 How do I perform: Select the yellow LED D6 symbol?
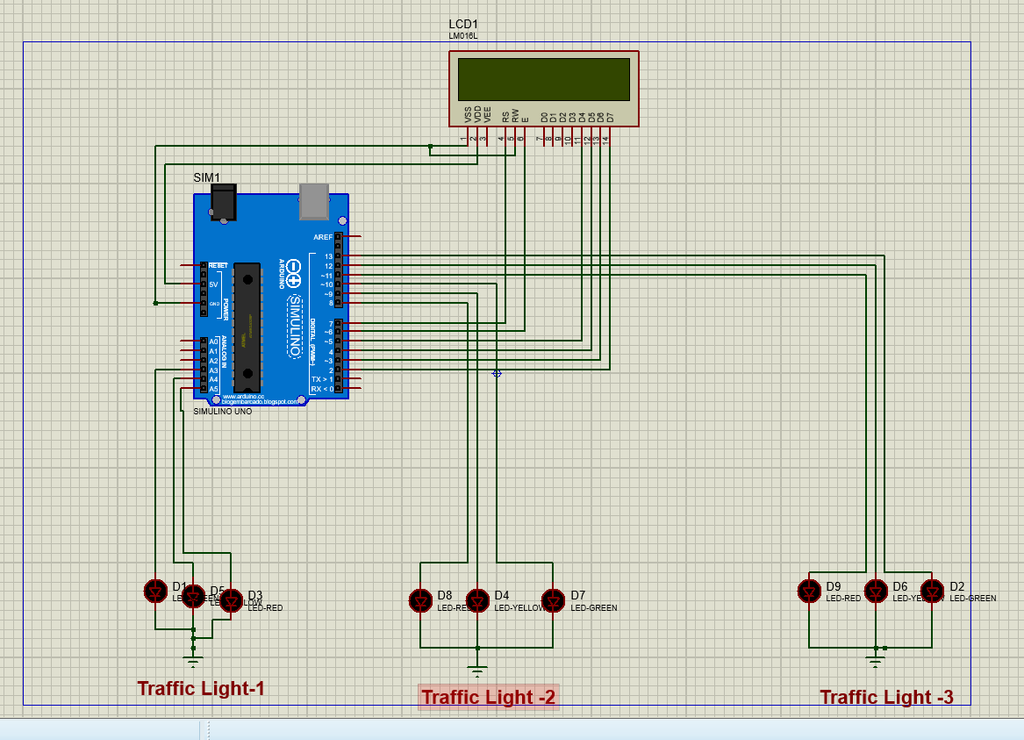point(876,591)
